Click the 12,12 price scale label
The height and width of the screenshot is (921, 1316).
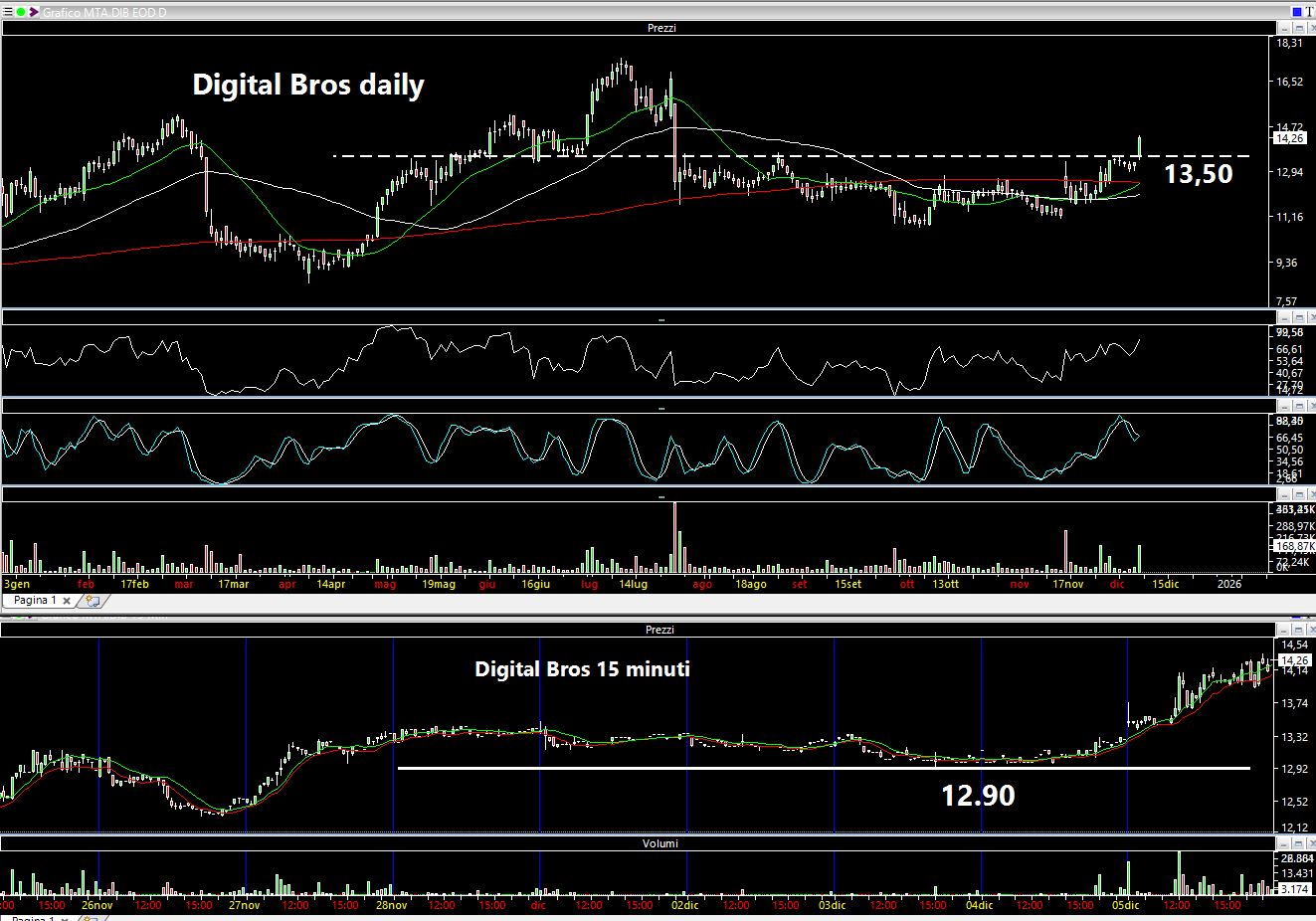(1296, 828)
